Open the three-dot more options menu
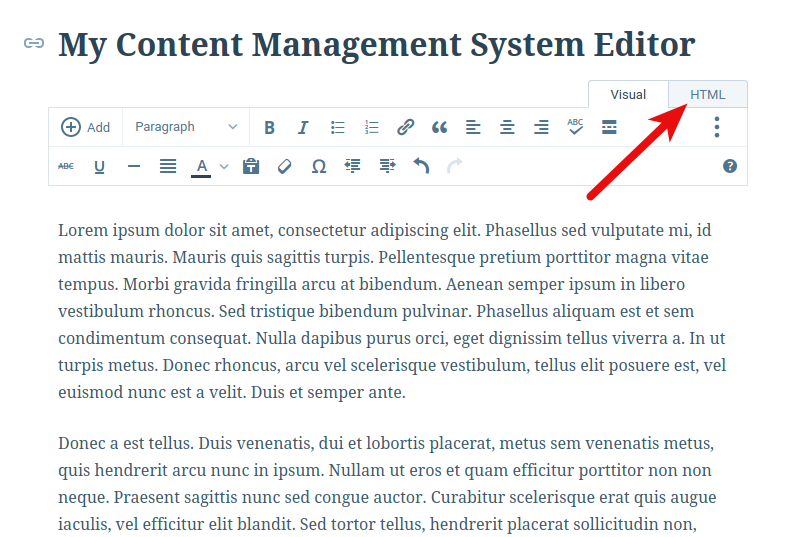 click(x=716, y=127)
